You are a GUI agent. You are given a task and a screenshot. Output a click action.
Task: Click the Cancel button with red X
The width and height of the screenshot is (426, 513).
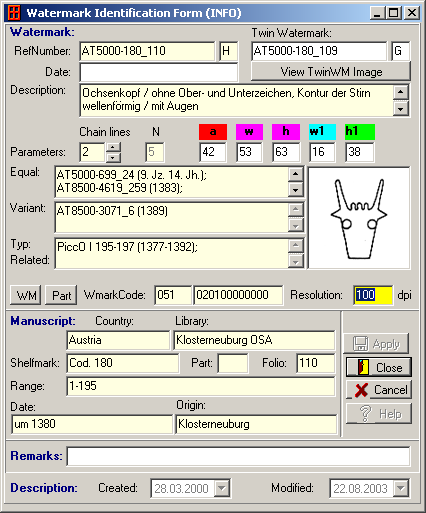[379, 390]
